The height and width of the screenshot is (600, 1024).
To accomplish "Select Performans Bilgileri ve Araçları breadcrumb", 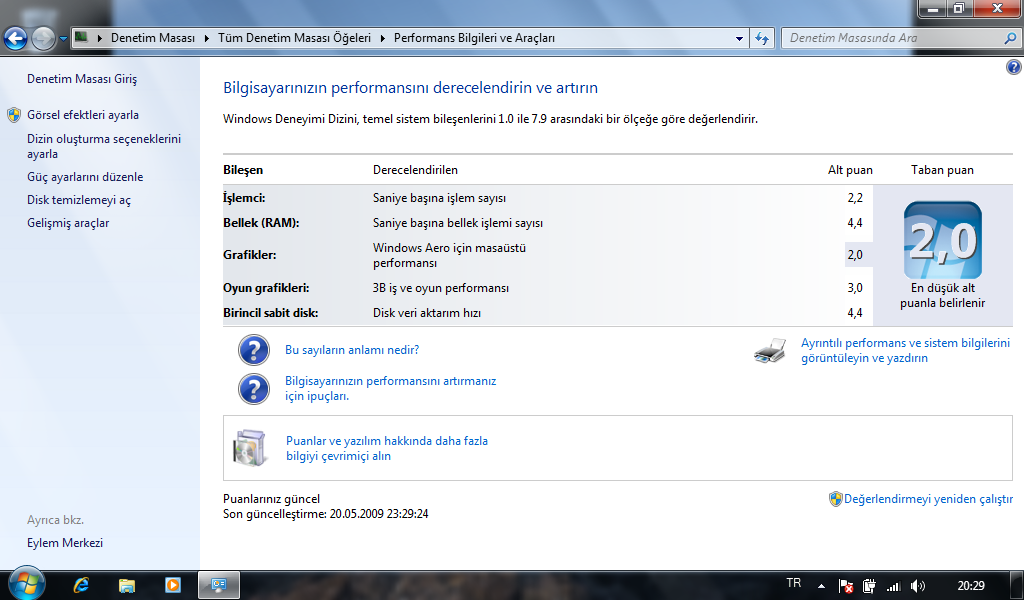I will [x=474, y=38].
